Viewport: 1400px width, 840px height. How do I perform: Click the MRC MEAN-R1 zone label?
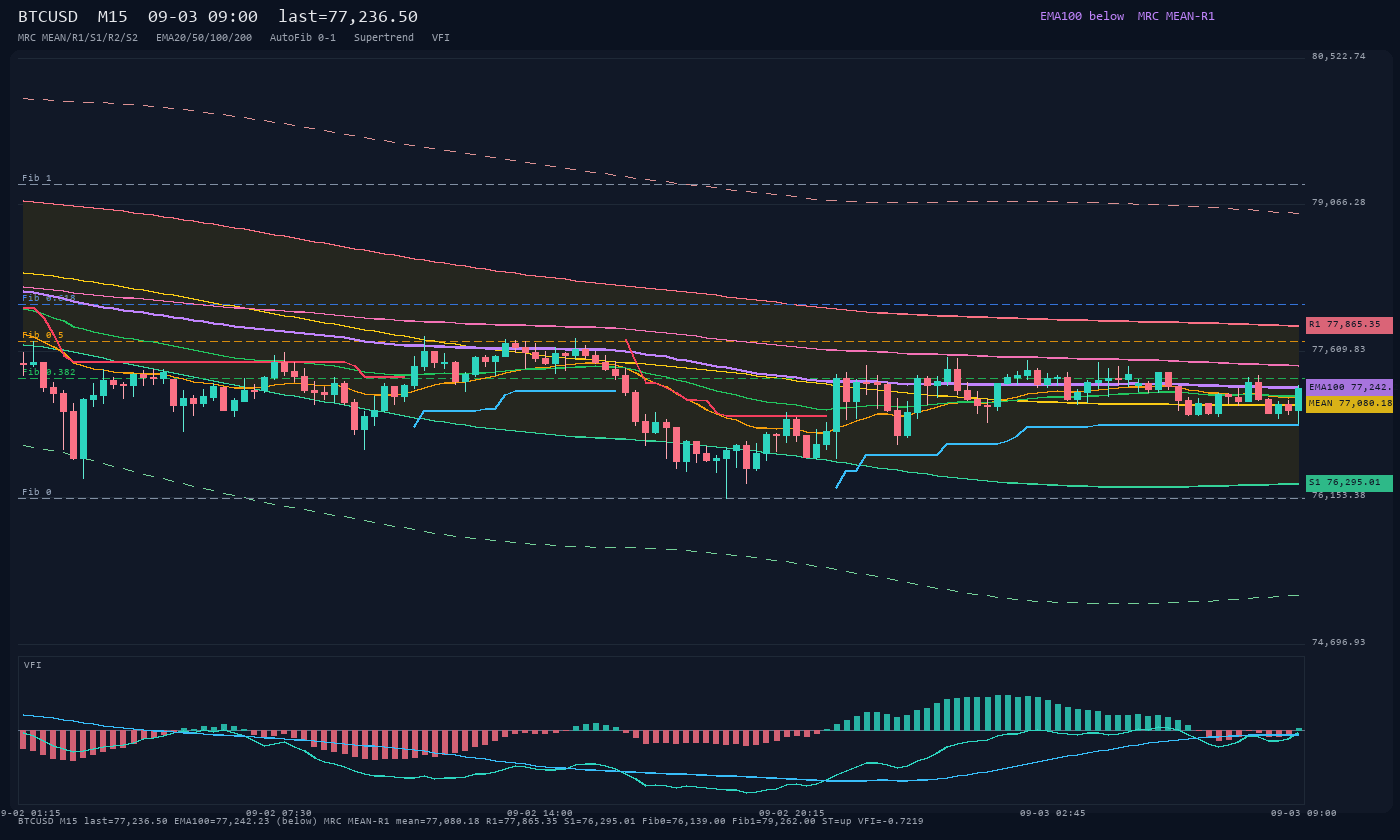(x=1176, y=16)
